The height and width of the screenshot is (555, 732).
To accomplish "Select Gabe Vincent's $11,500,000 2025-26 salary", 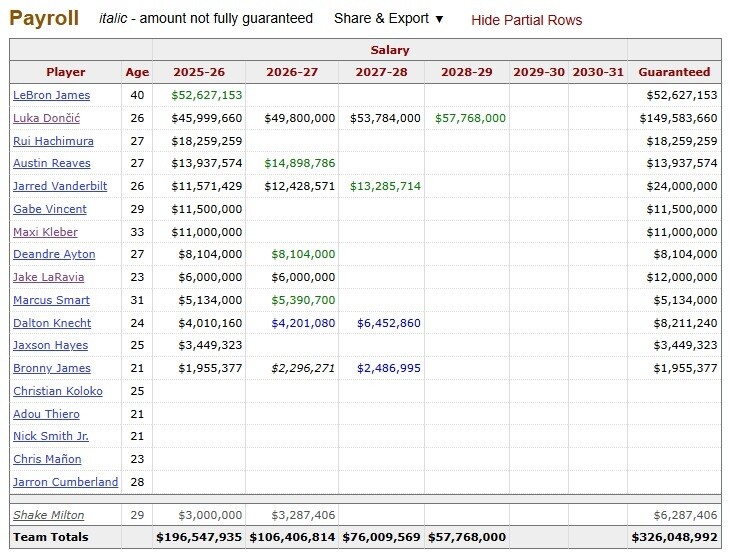I will point(206,209).
